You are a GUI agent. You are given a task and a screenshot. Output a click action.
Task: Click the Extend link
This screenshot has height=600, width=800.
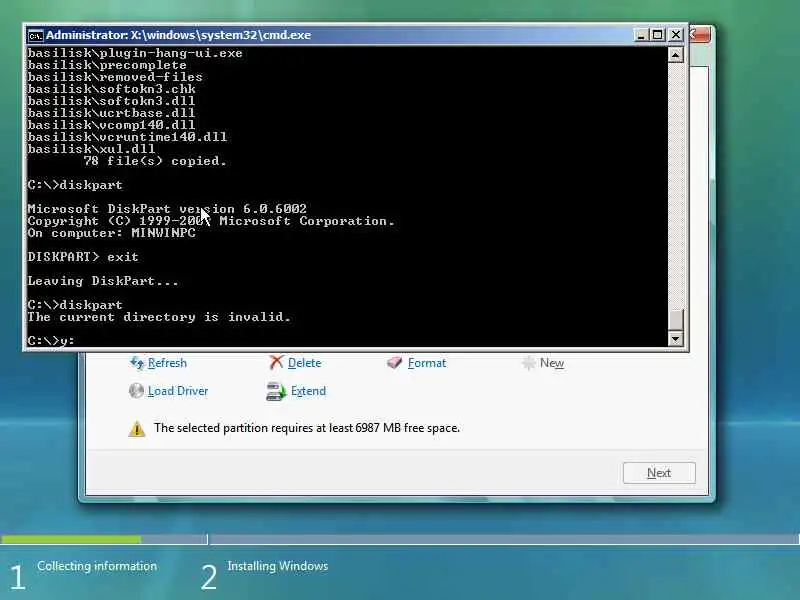[308, 391]
